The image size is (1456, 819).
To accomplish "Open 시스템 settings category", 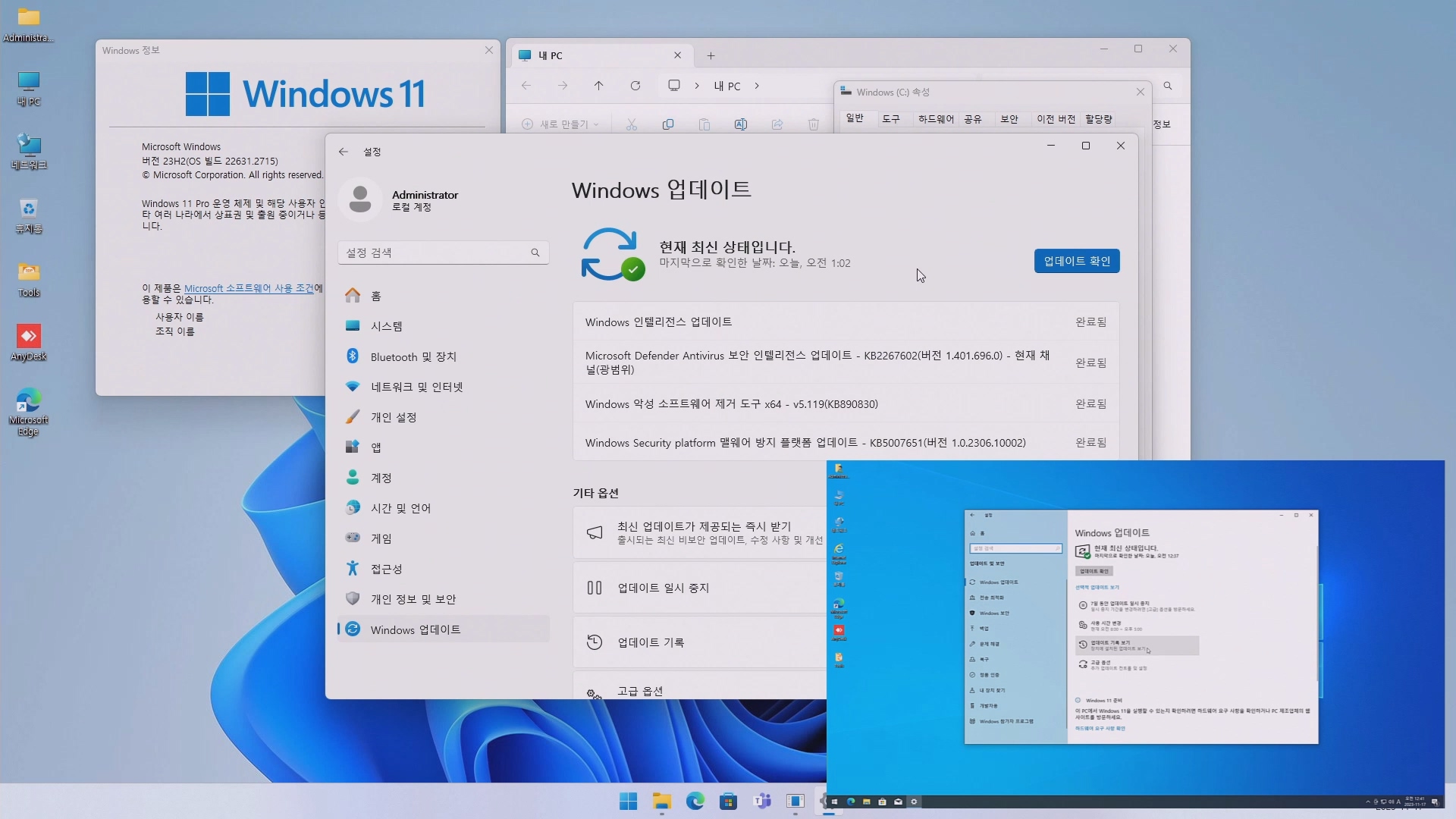I will pyautogui.click(x=443, y=326).
